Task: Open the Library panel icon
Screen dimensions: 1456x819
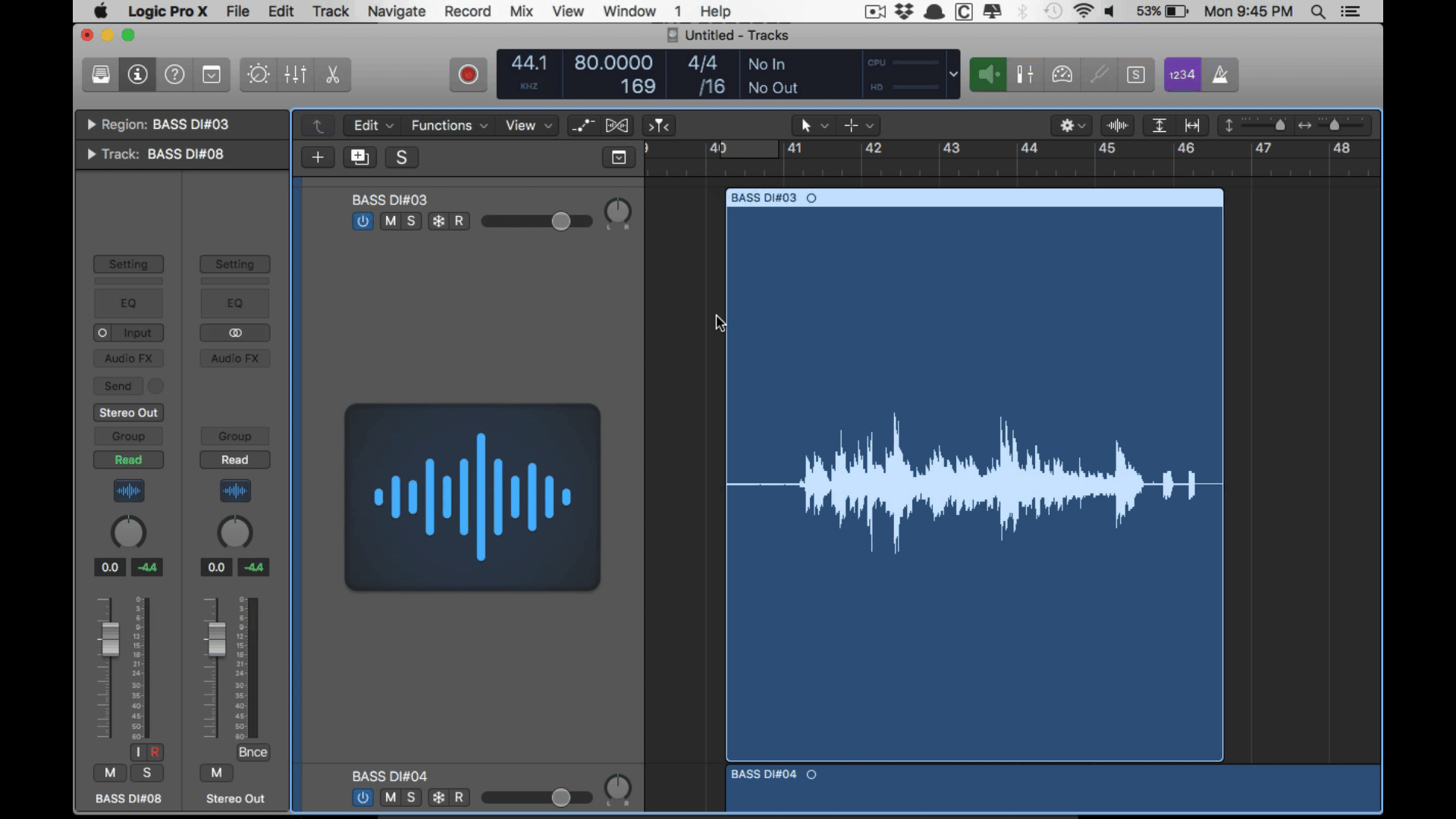Action: [x=101, y=74]
